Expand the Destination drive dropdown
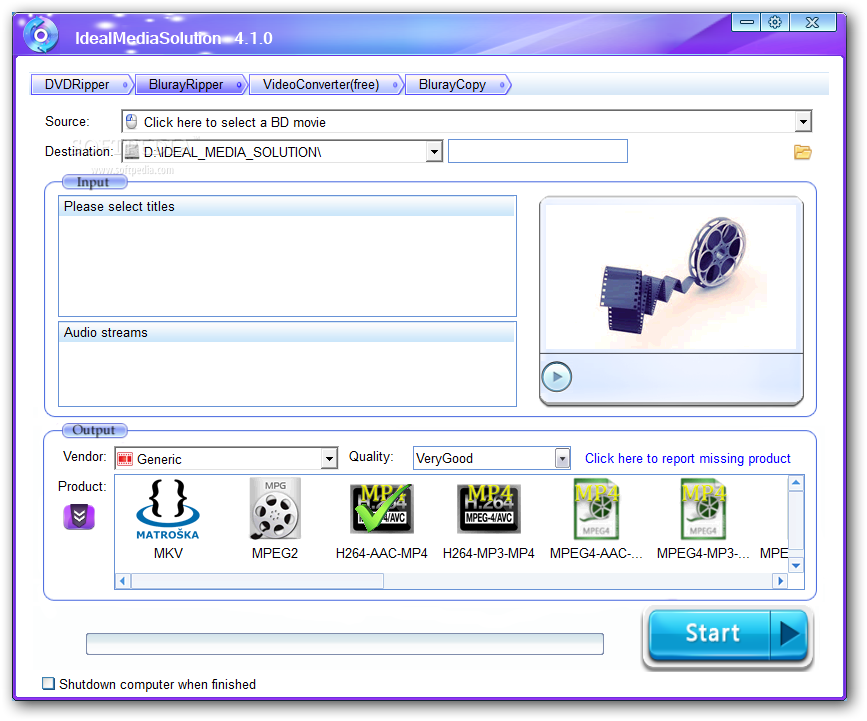This screenshot has height=721, width=867. coord(434,151)
